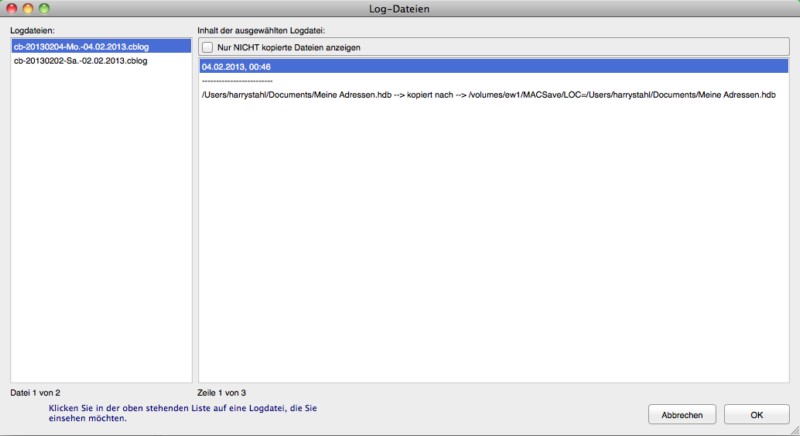Select the 'Meine Adressen.hdb' copied log entry
This screenshot has height=436, width=800.
pos(488,94)
